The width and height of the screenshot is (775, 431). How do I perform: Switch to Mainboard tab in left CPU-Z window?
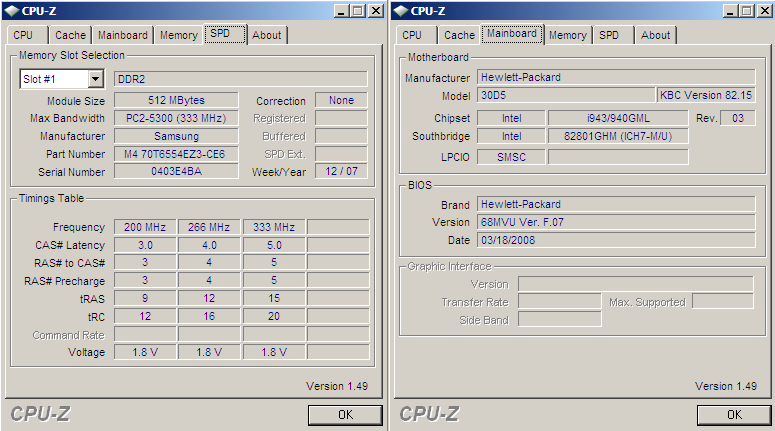[123, 36]
